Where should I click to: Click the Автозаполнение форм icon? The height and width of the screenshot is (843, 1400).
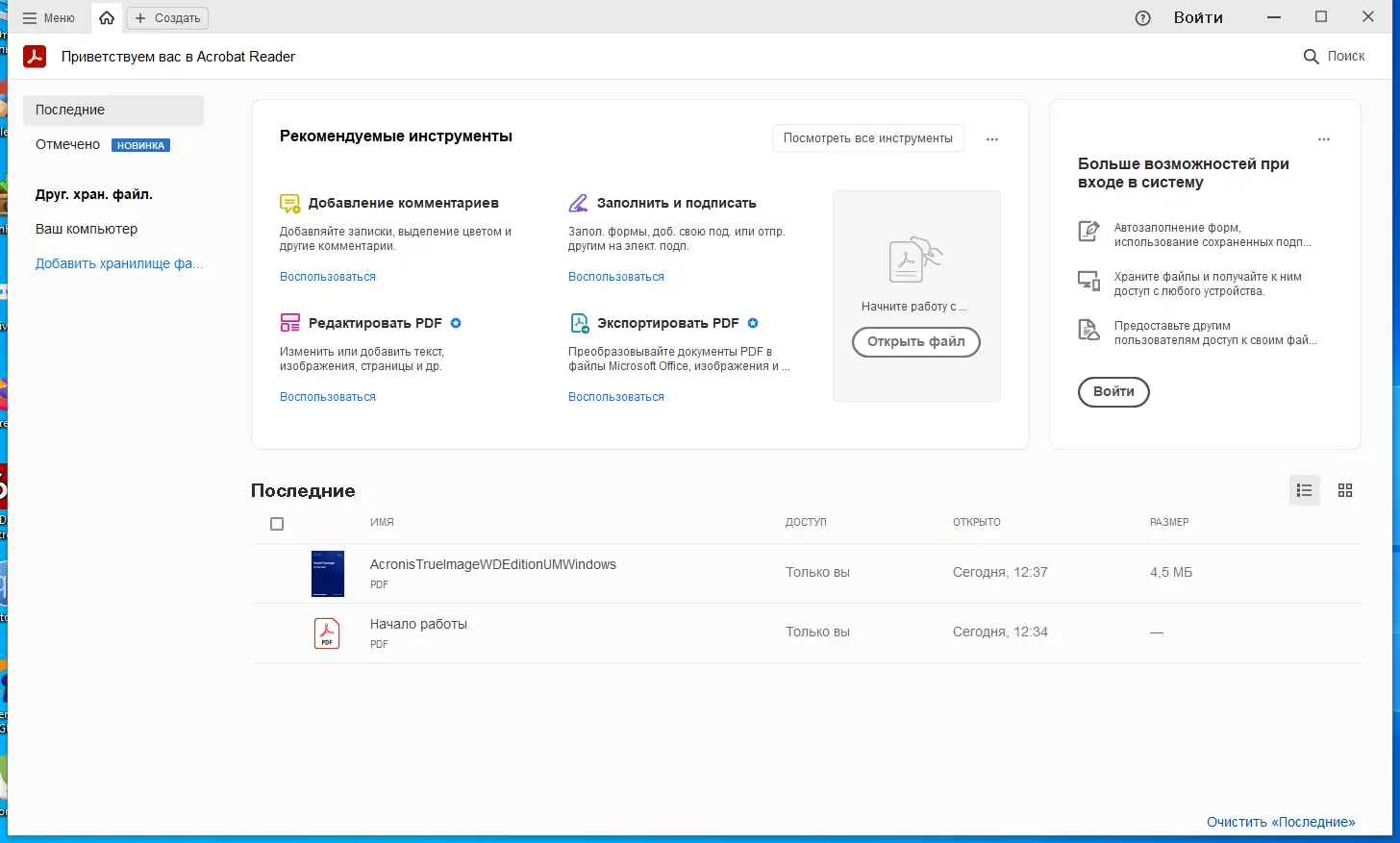tap(1088, 231)
